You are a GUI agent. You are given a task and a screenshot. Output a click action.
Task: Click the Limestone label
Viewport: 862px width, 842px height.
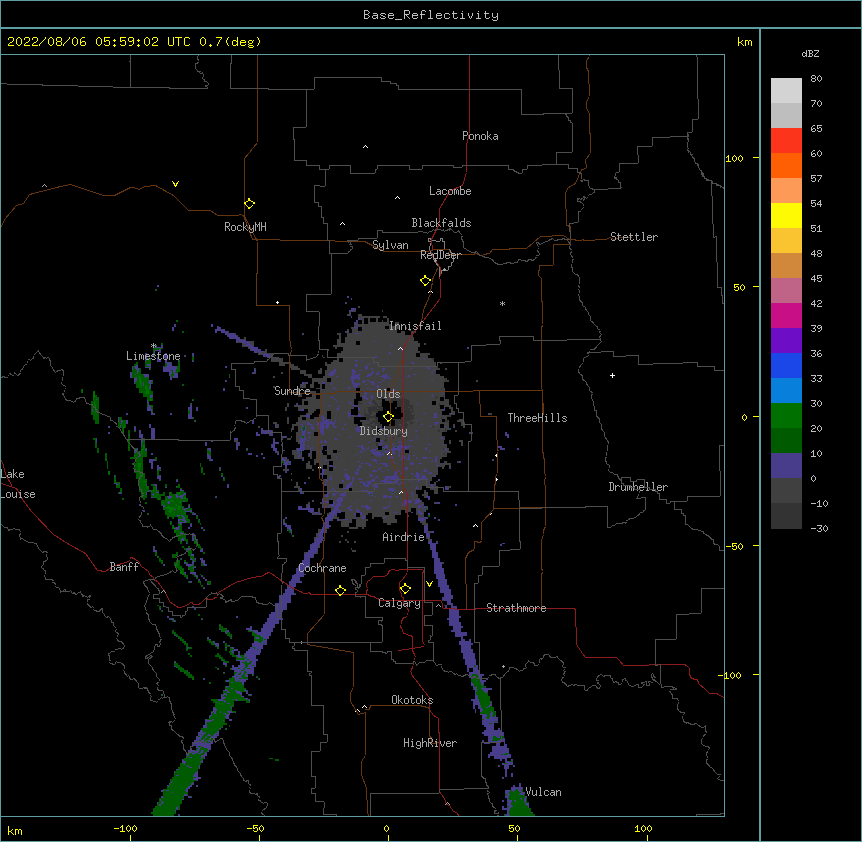[153, 356]
